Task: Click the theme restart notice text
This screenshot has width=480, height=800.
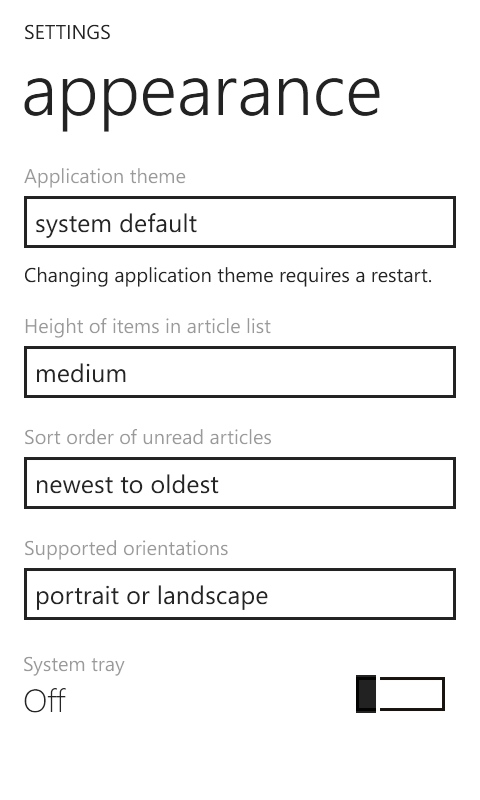Action: 228,276
